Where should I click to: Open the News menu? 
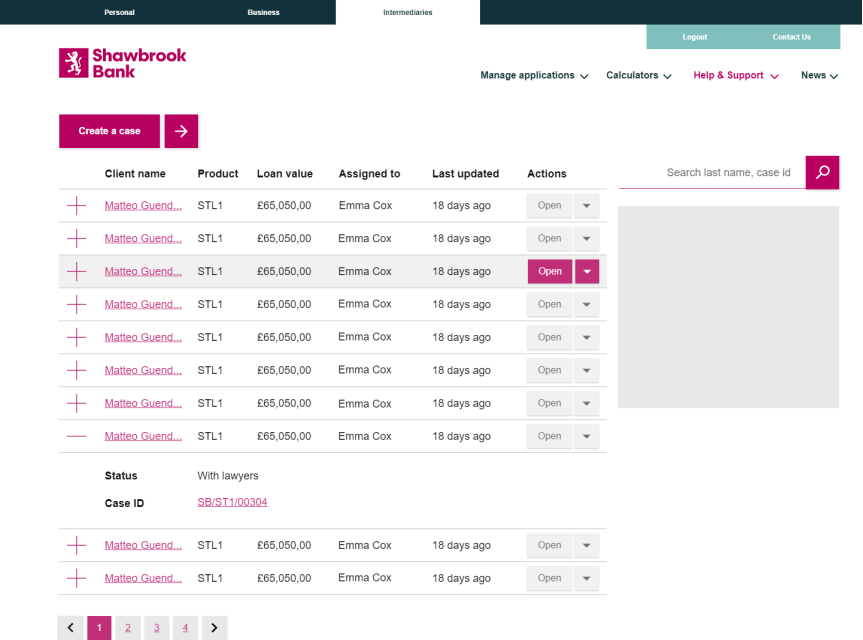pyautogui.click(x=819, y=76)
